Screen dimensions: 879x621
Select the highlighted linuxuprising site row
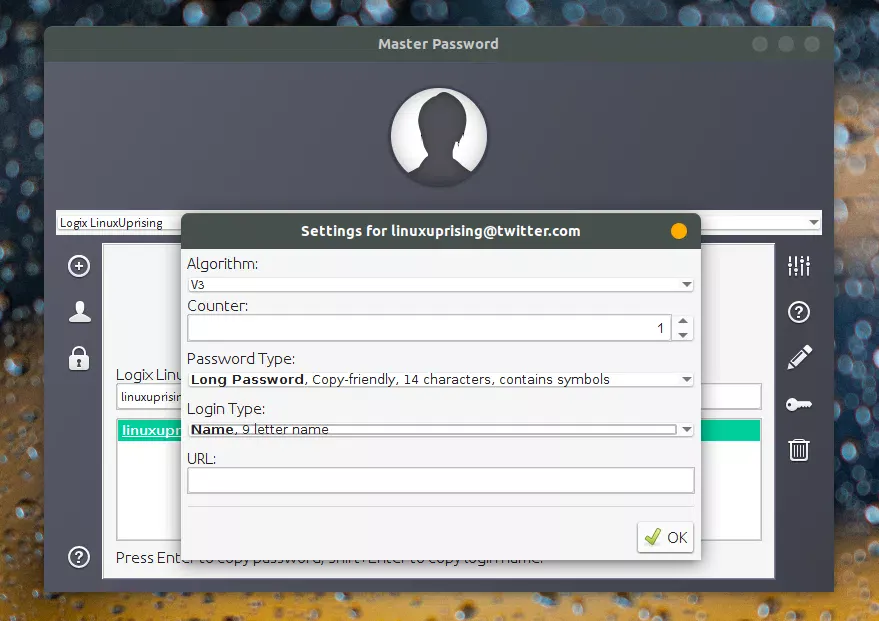(x=439, y=430)
